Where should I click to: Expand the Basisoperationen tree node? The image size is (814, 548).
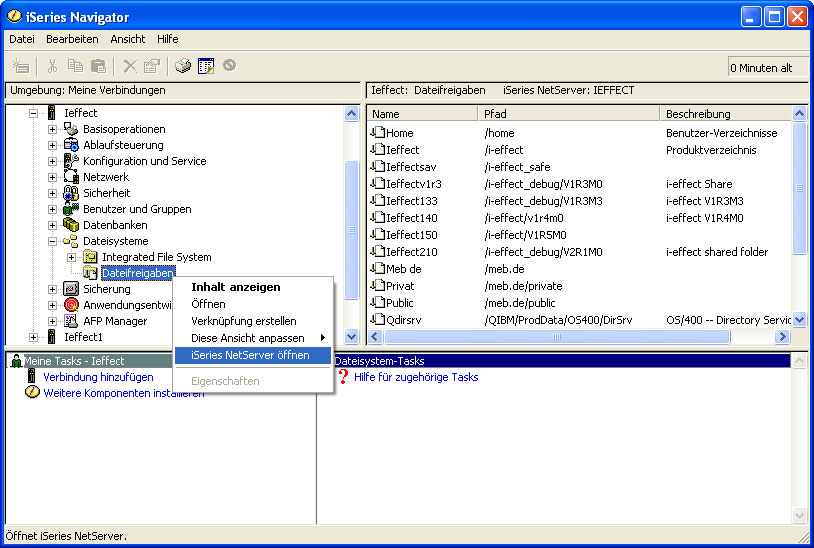(x=53, y=129)
